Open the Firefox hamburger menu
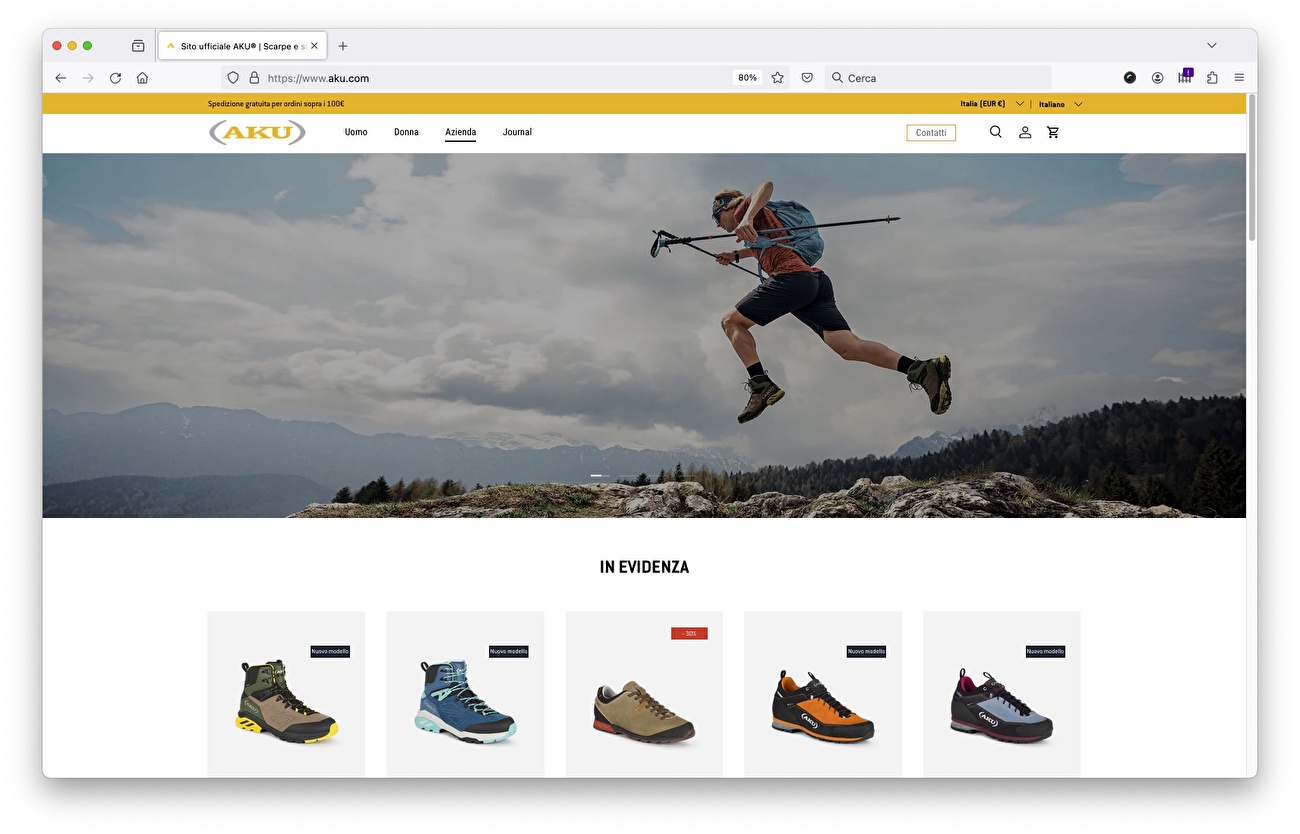The image size is (1300, 834). pos(1239,78)
